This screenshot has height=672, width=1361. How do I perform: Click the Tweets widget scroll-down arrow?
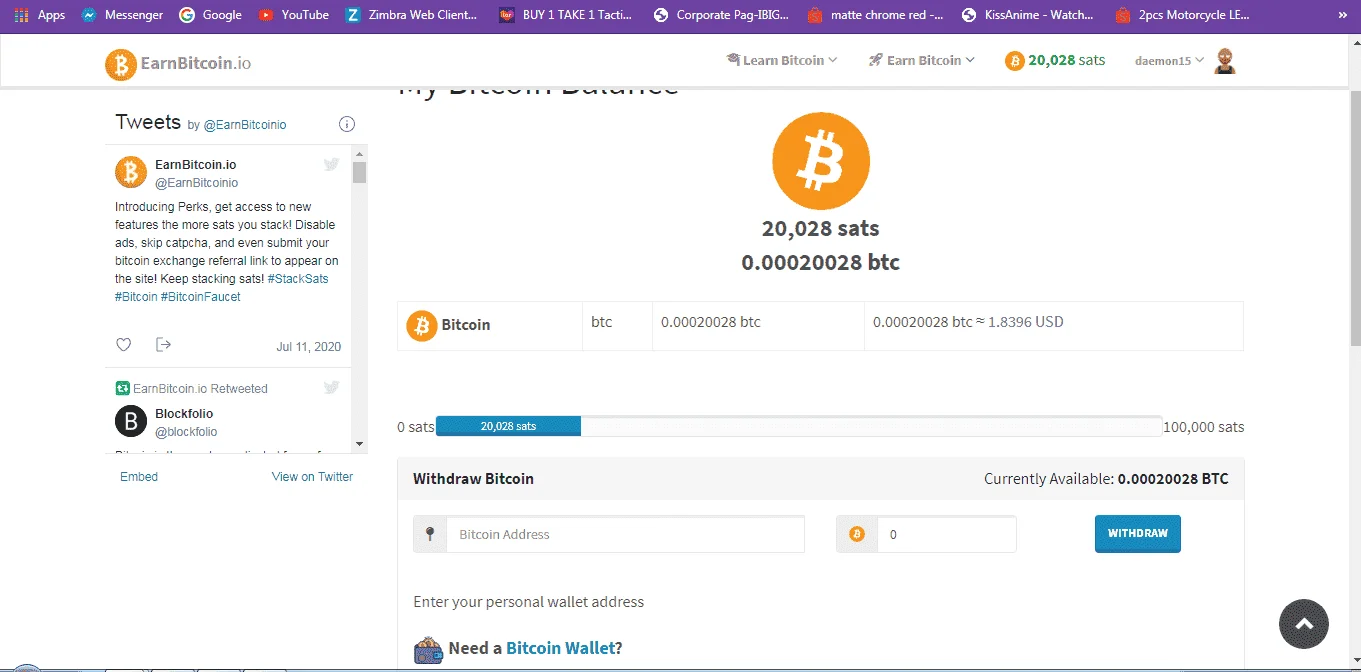coord(360,443)
